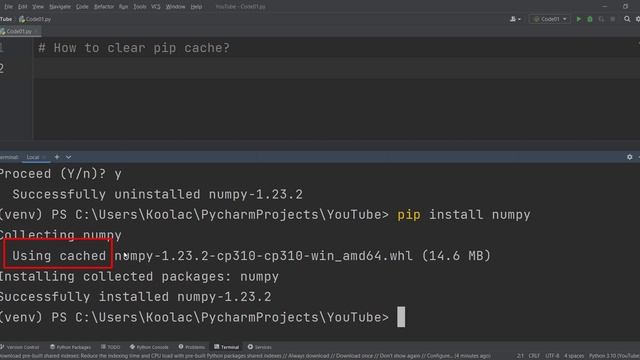Open the Edit menu
Image resolution: width=640 pixels, height=360 pixels.
[x=22, y=7]
